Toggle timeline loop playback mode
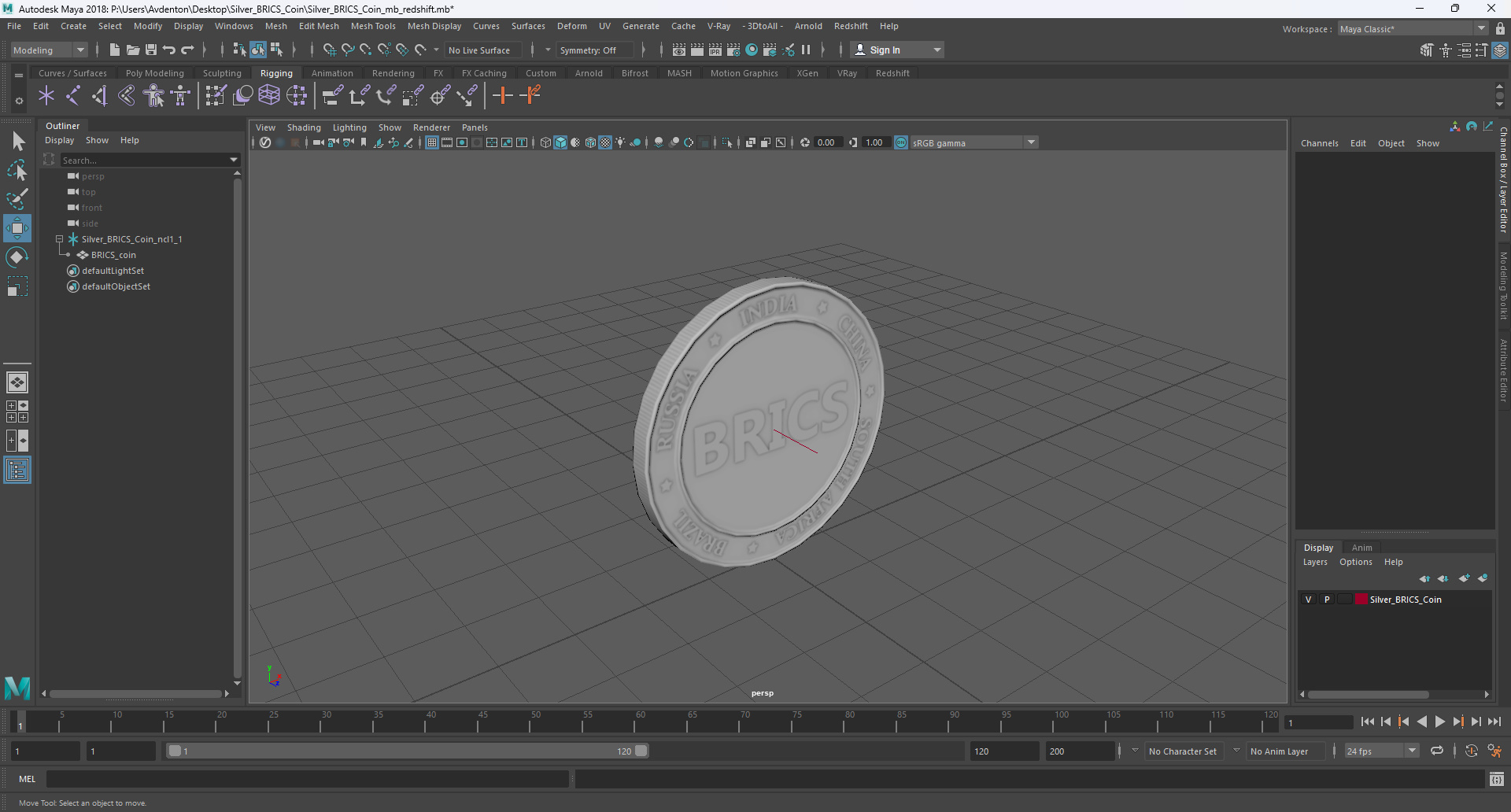The width and height of the screenshot is (1511, 812). click(1437, 751)
